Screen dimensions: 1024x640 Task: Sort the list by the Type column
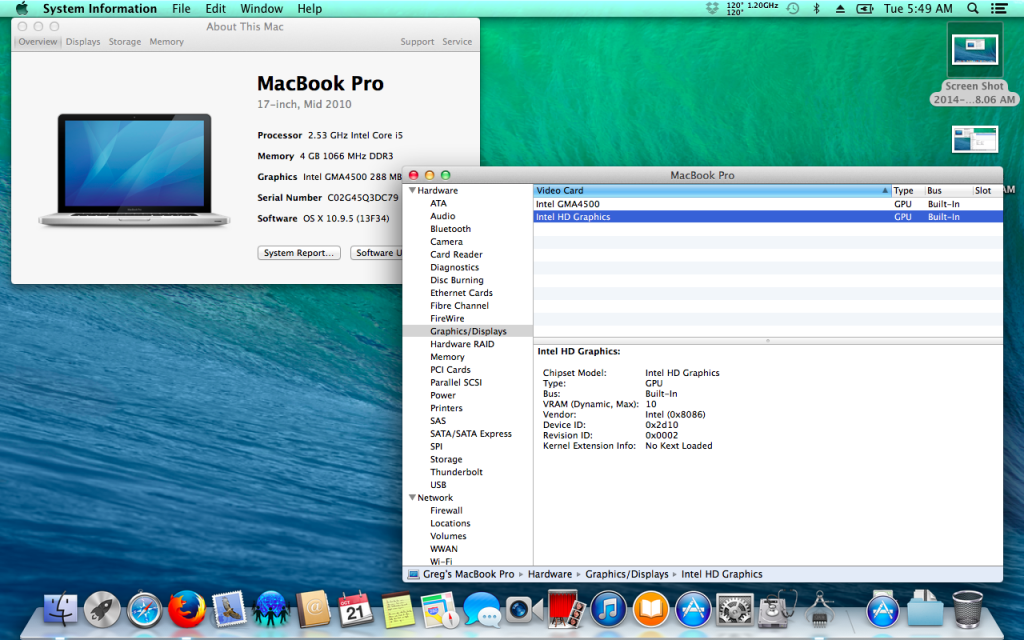[903, 190]
